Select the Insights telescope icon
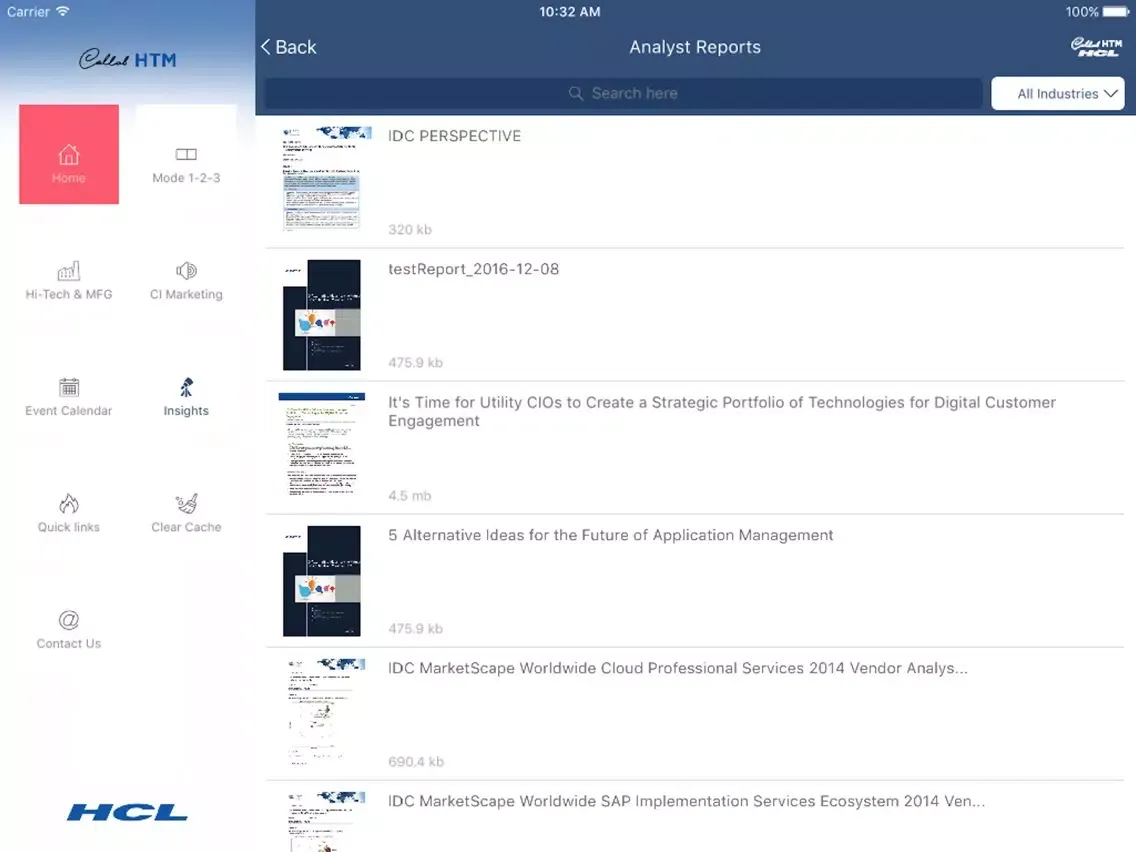The height and width of the screenshot is (852, 1136). click(x=186, y=388)
